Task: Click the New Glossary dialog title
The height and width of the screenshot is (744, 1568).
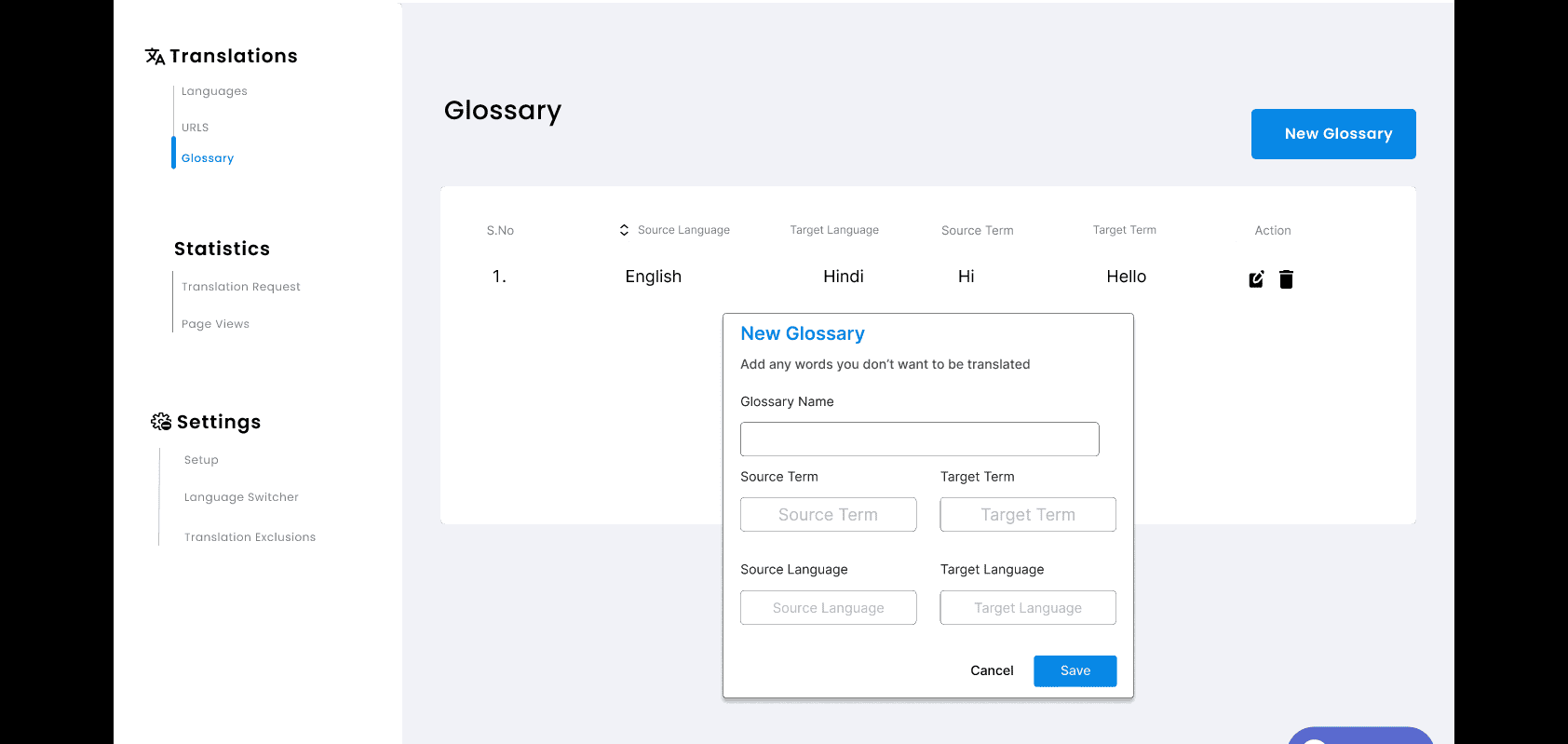Action: point(802,333)
